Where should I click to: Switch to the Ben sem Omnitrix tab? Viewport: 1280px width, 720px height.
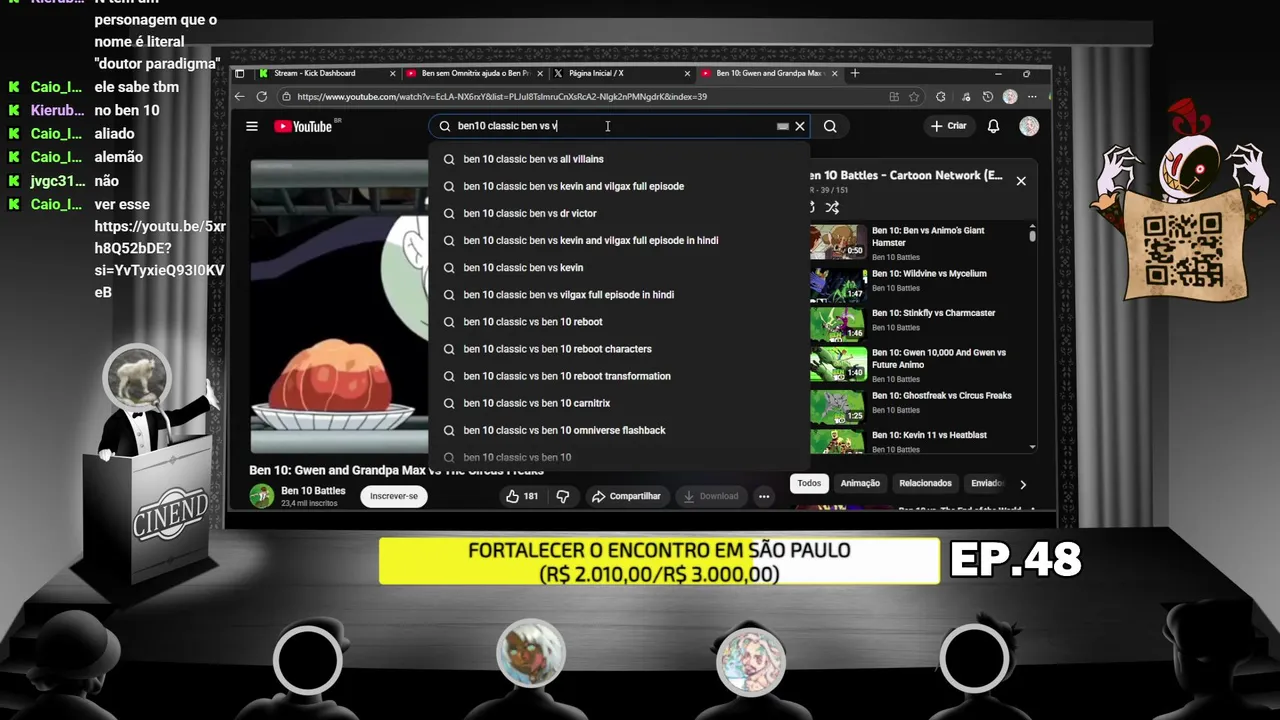tap(476, 73)
